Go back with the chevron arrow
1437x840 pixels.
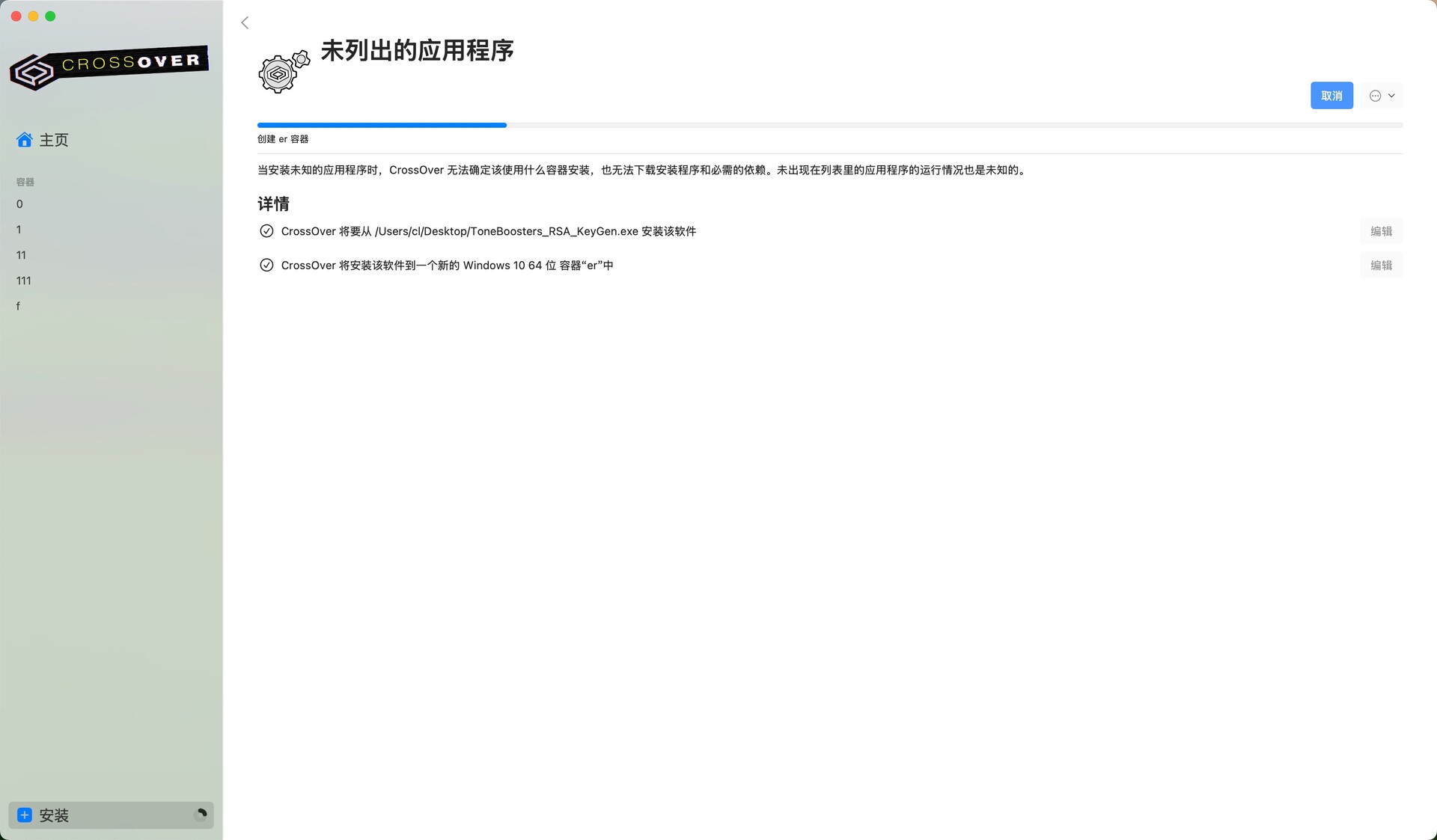click(x=245, y=22)
